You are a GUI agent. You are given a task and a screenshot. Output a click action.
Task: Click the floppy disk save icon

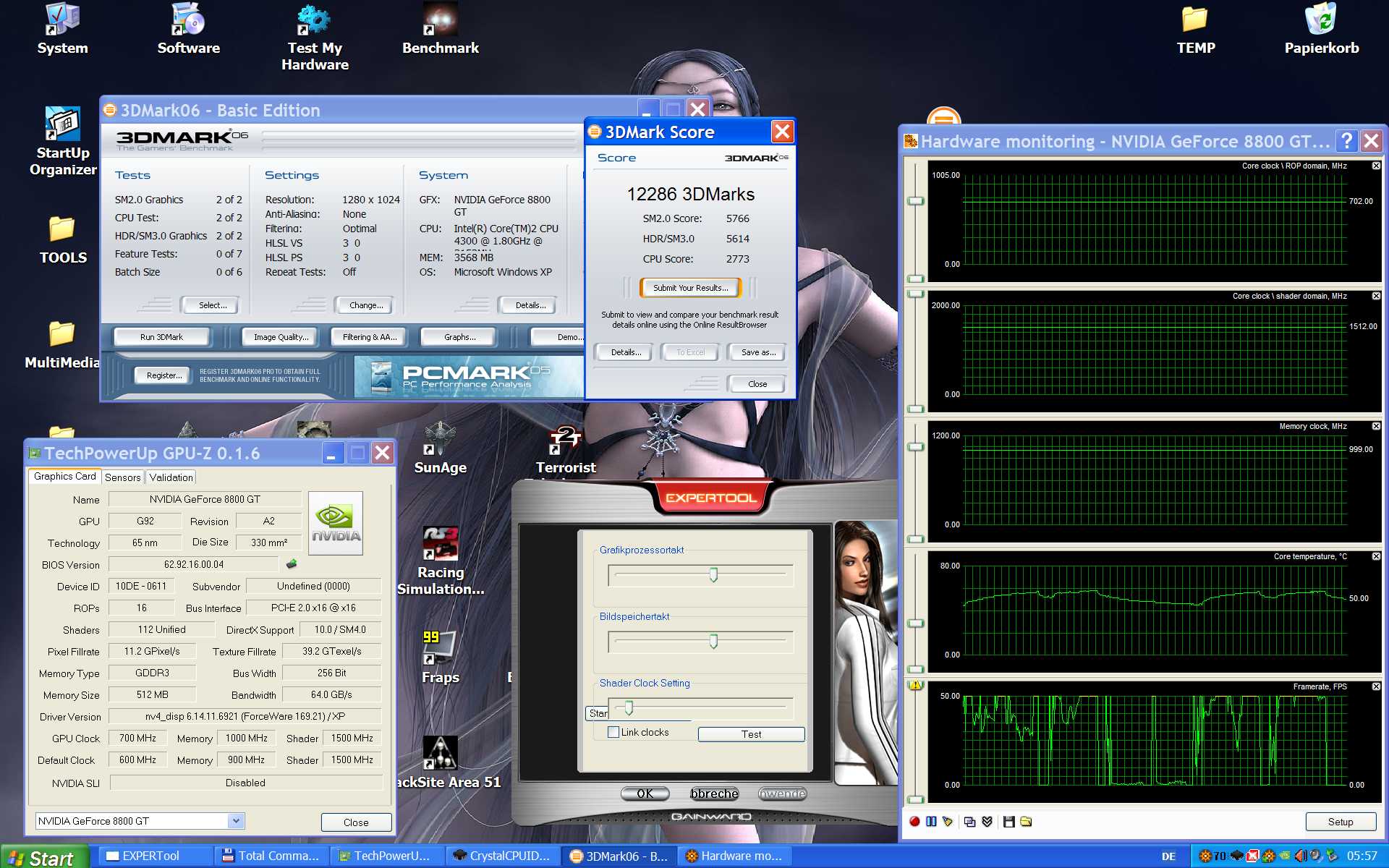pos(1008,822)
